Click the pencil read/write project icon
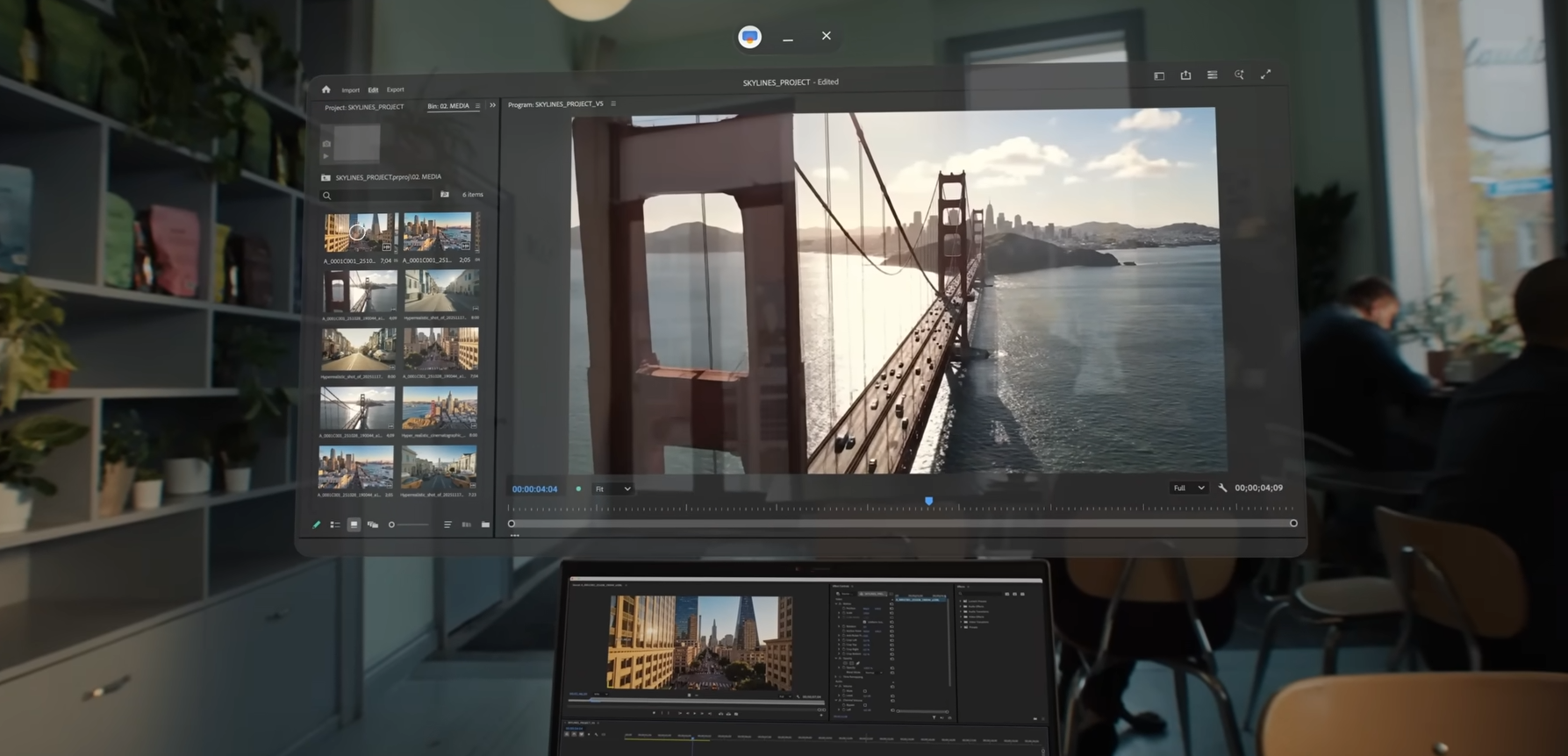This screenshot has width=1568, height=756. coord(317,524)
